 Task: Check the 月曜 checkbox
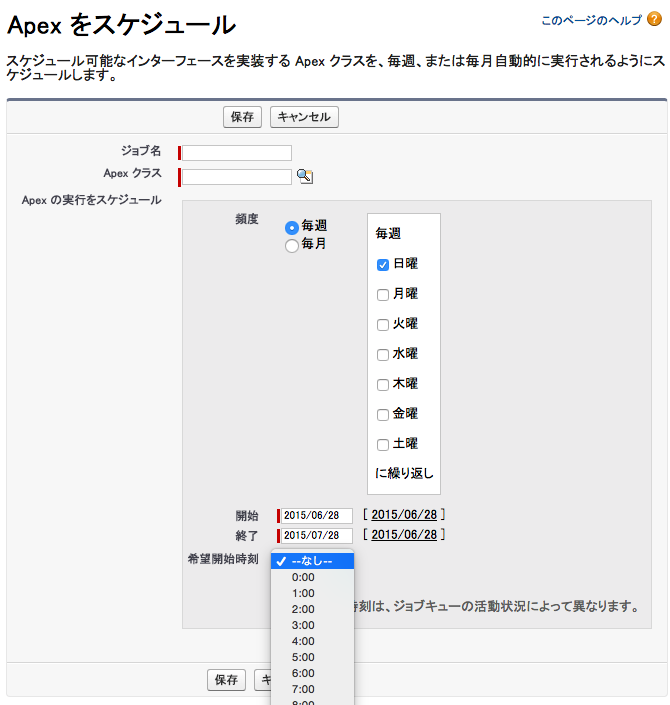tap(383, 295)
